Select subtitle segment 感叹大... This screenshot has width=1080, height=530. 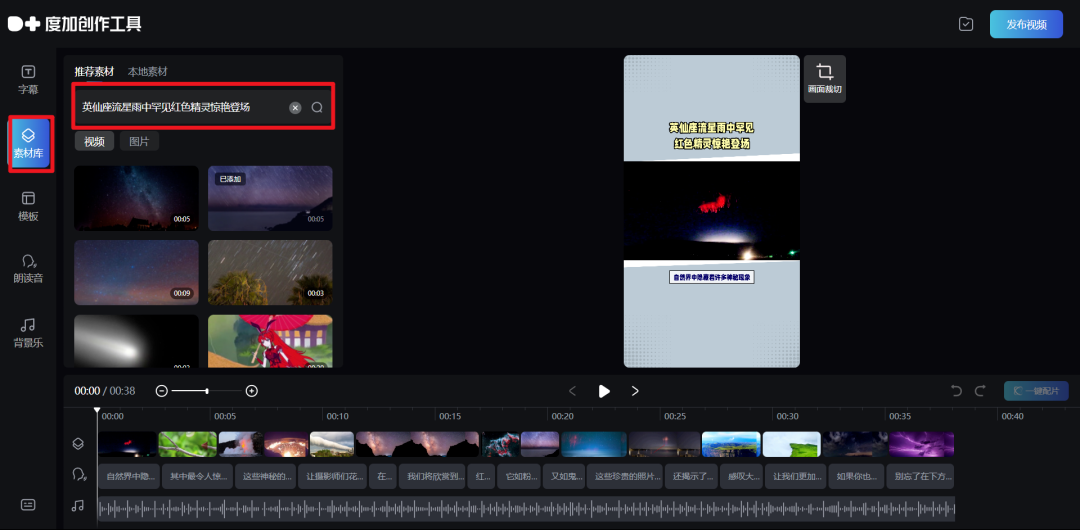(742, 476)
